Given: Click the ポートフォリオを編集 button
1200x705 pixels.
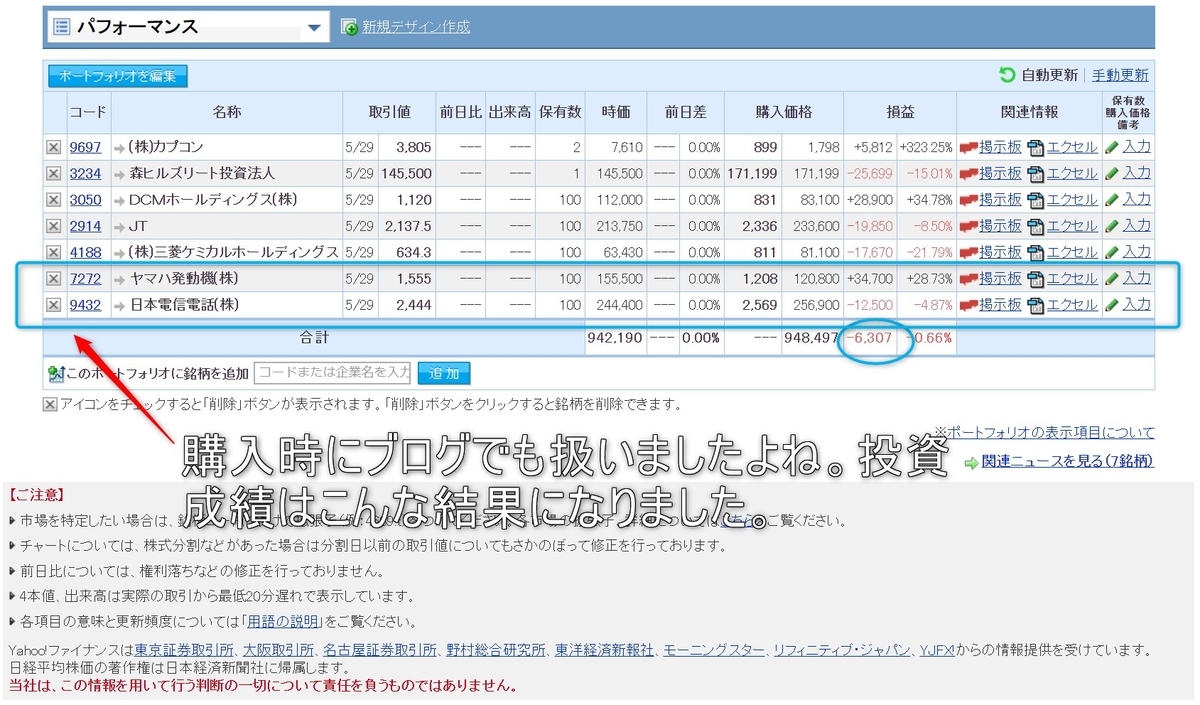Looking at the screenshot, I should 117,76.
